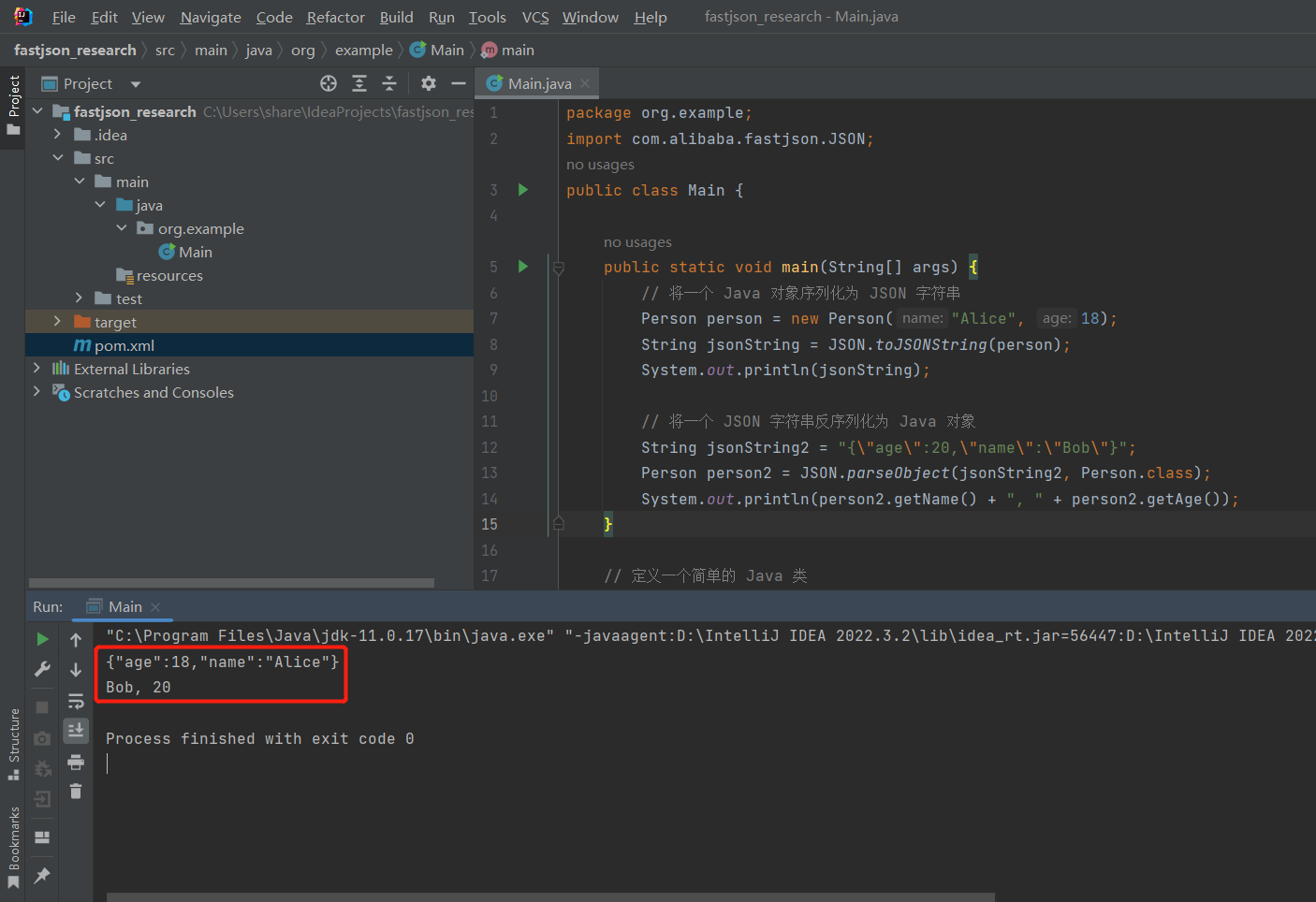Pin the Run tab

click(42, 876)
